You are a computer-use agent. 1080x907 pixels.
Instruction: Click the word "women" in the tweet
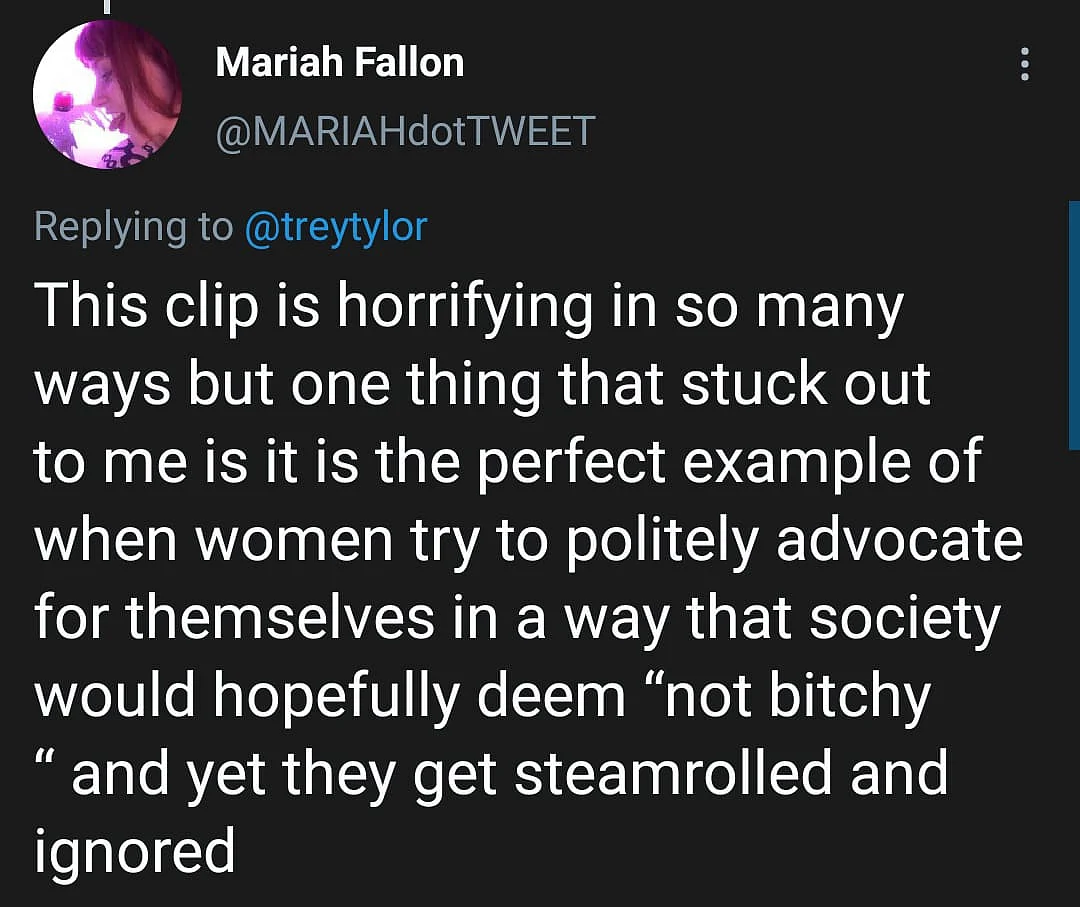pyautogui.click(x=294, y=541)
